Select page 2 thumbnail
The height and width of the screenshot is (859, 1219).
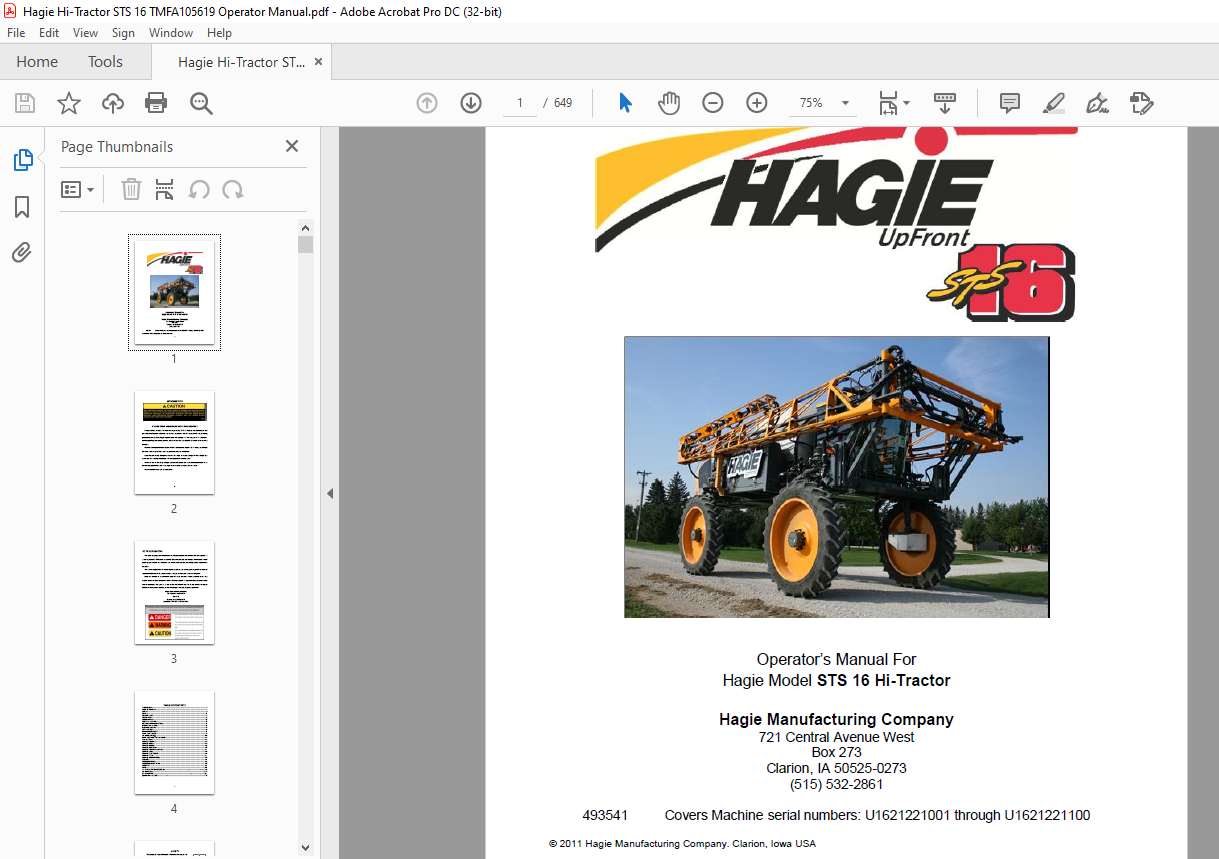click(174, 442)
